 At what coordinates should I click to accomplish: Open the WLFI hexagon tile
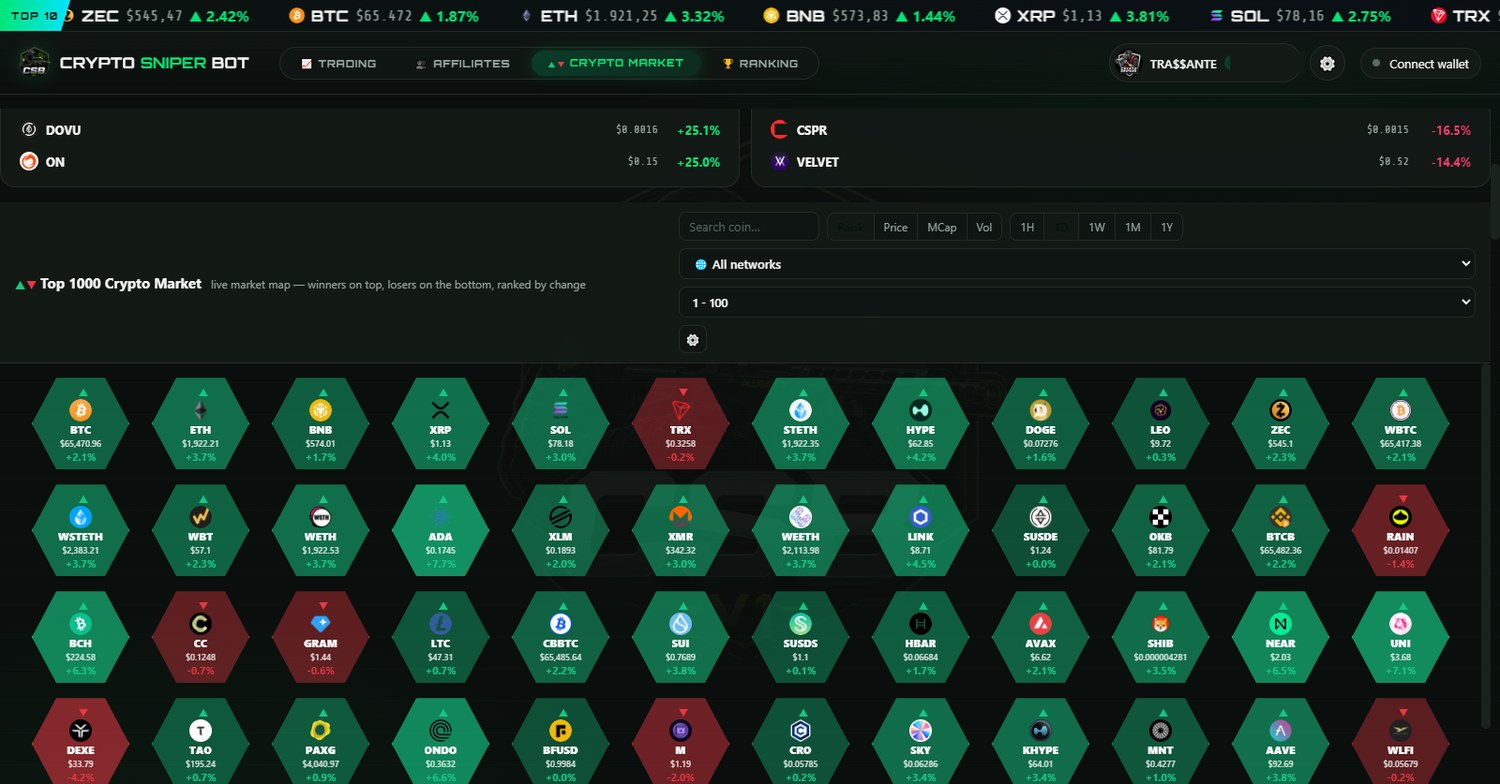point(1400,741)
